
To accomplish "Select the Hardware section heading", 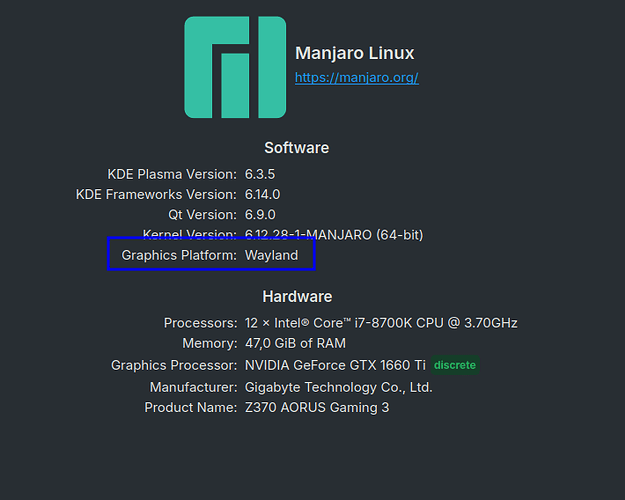I will [x=297, y=297].
